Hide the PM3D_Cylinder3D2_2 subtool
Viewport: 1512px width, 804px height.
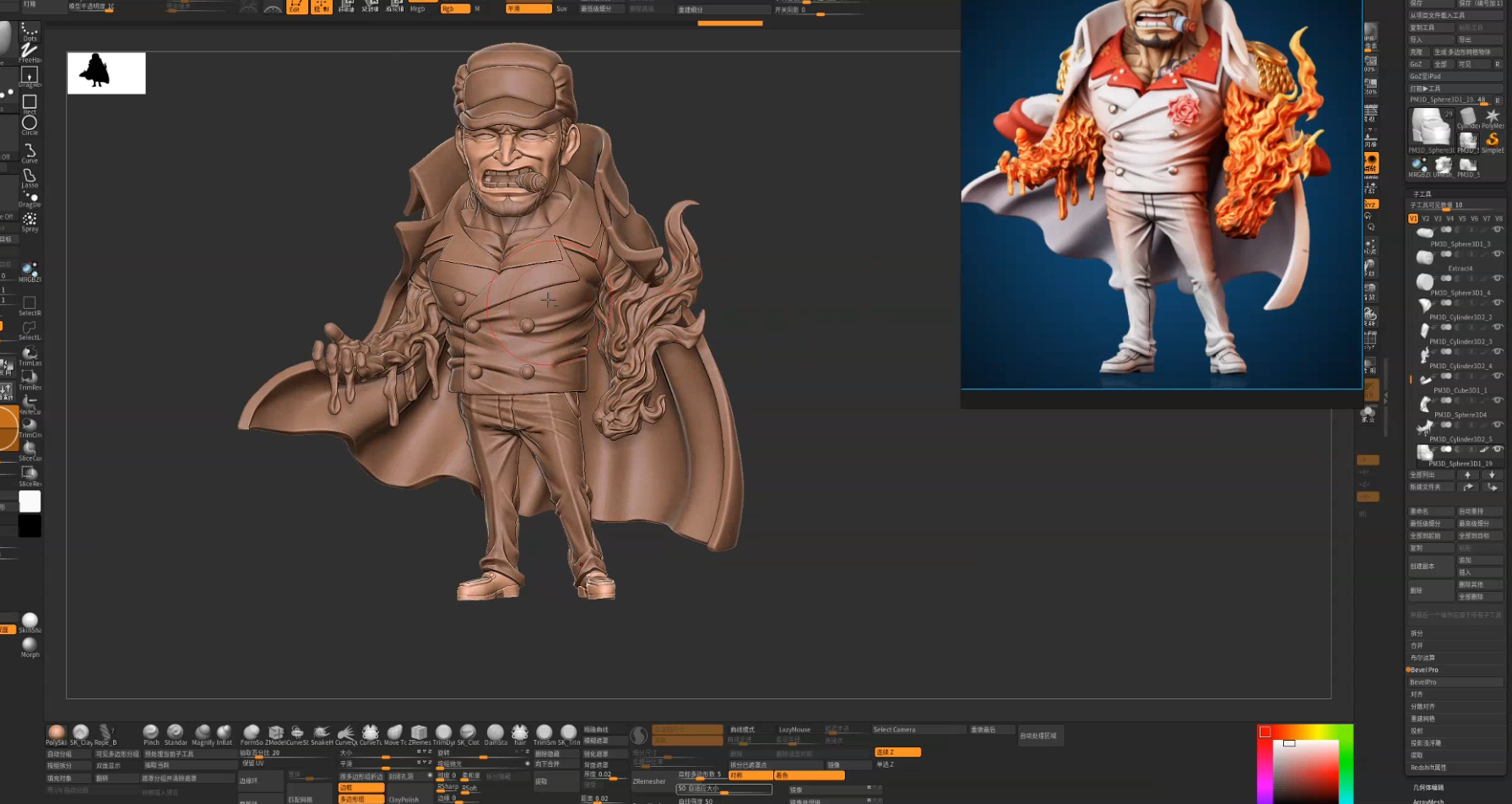click(x=1498, y=303)
